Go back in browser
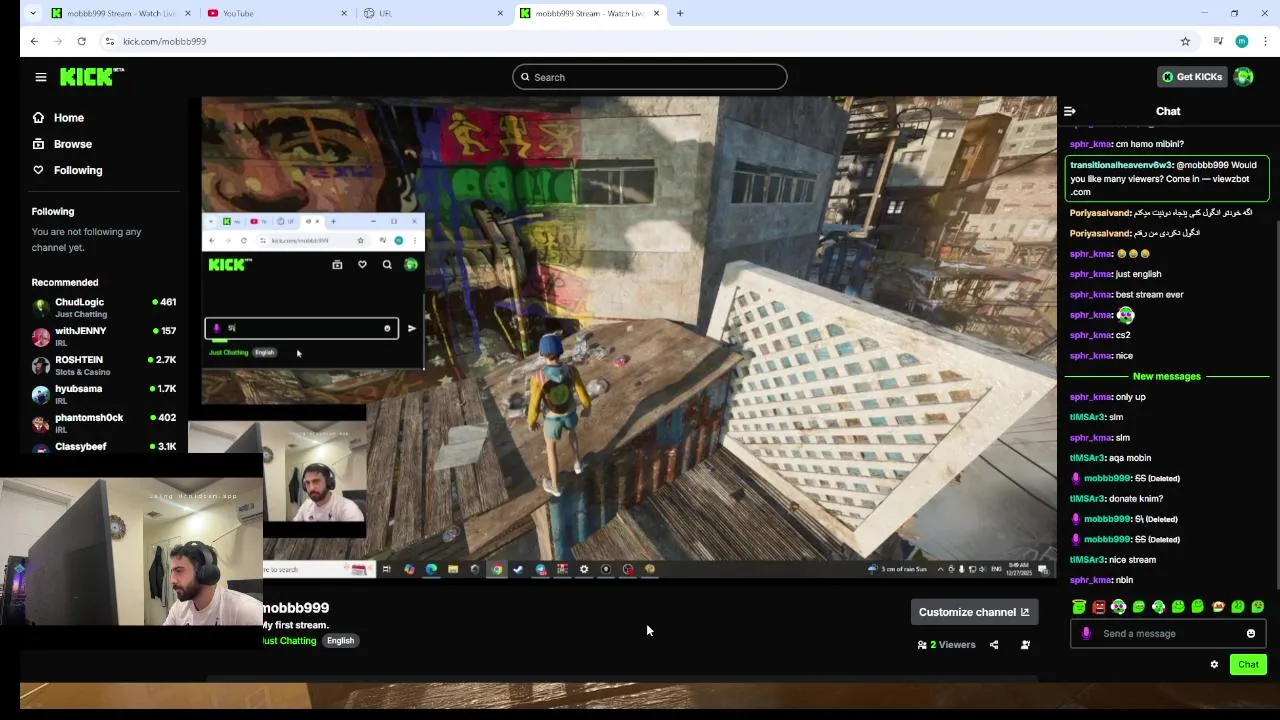Screen dimensions: 1280x720 pyautogui.click(x=34, y=41)
